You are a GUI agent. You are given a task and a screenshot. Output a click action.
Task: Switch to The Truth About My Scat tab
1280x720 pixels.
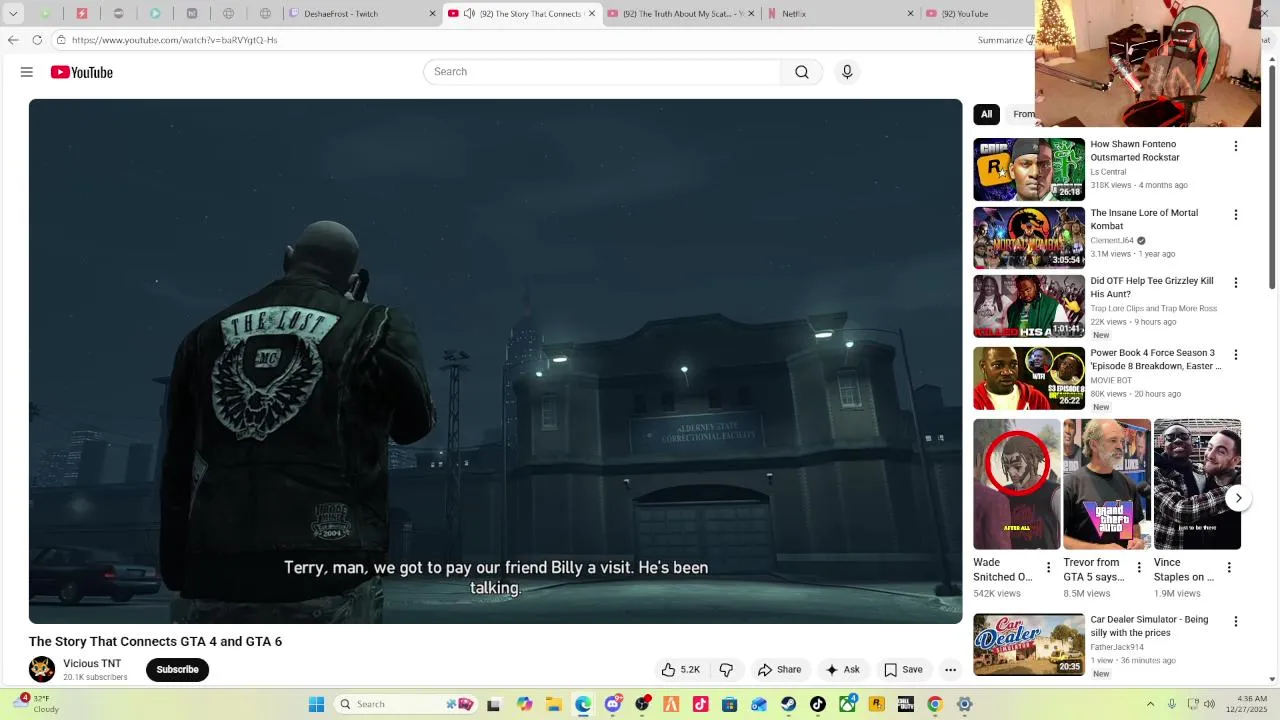[680, 14]
